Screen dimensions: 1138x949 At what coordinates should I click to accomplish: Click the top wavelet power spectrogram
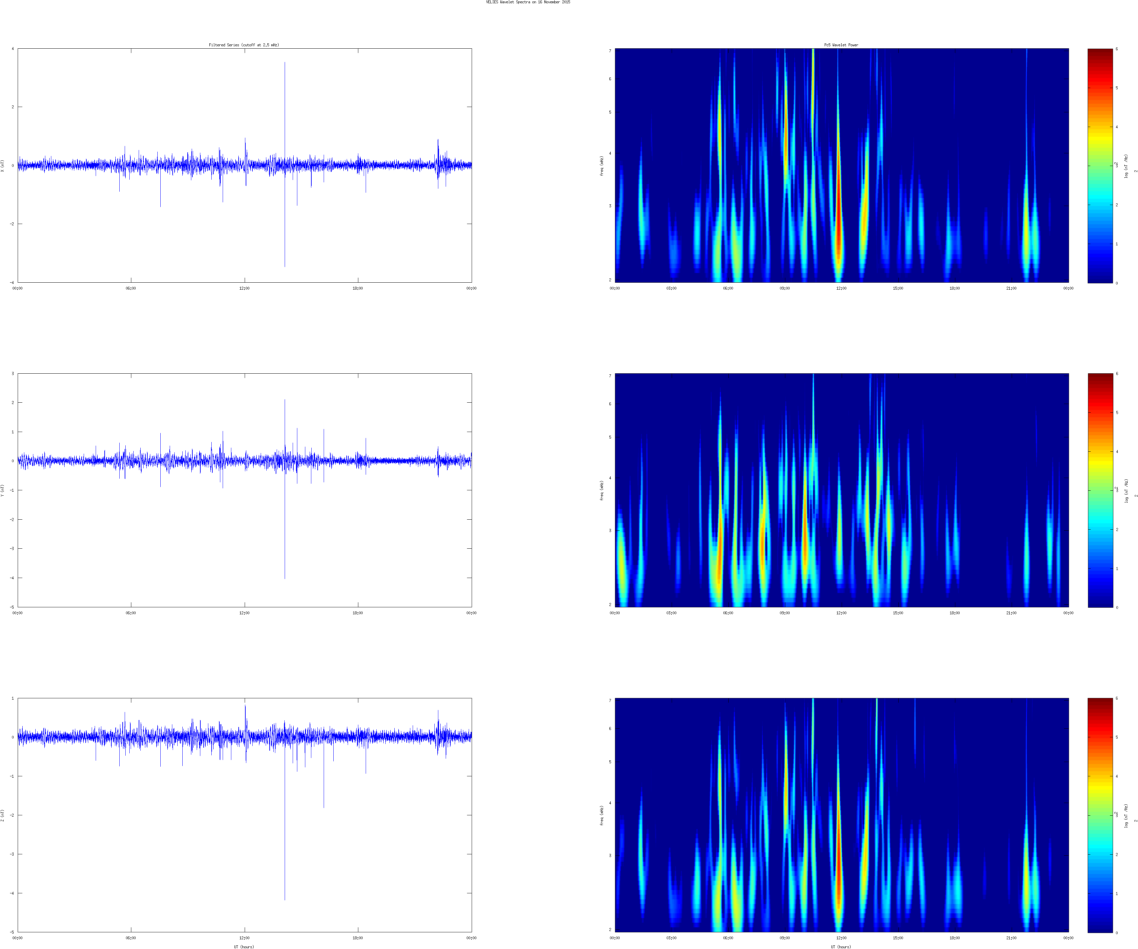842,165
